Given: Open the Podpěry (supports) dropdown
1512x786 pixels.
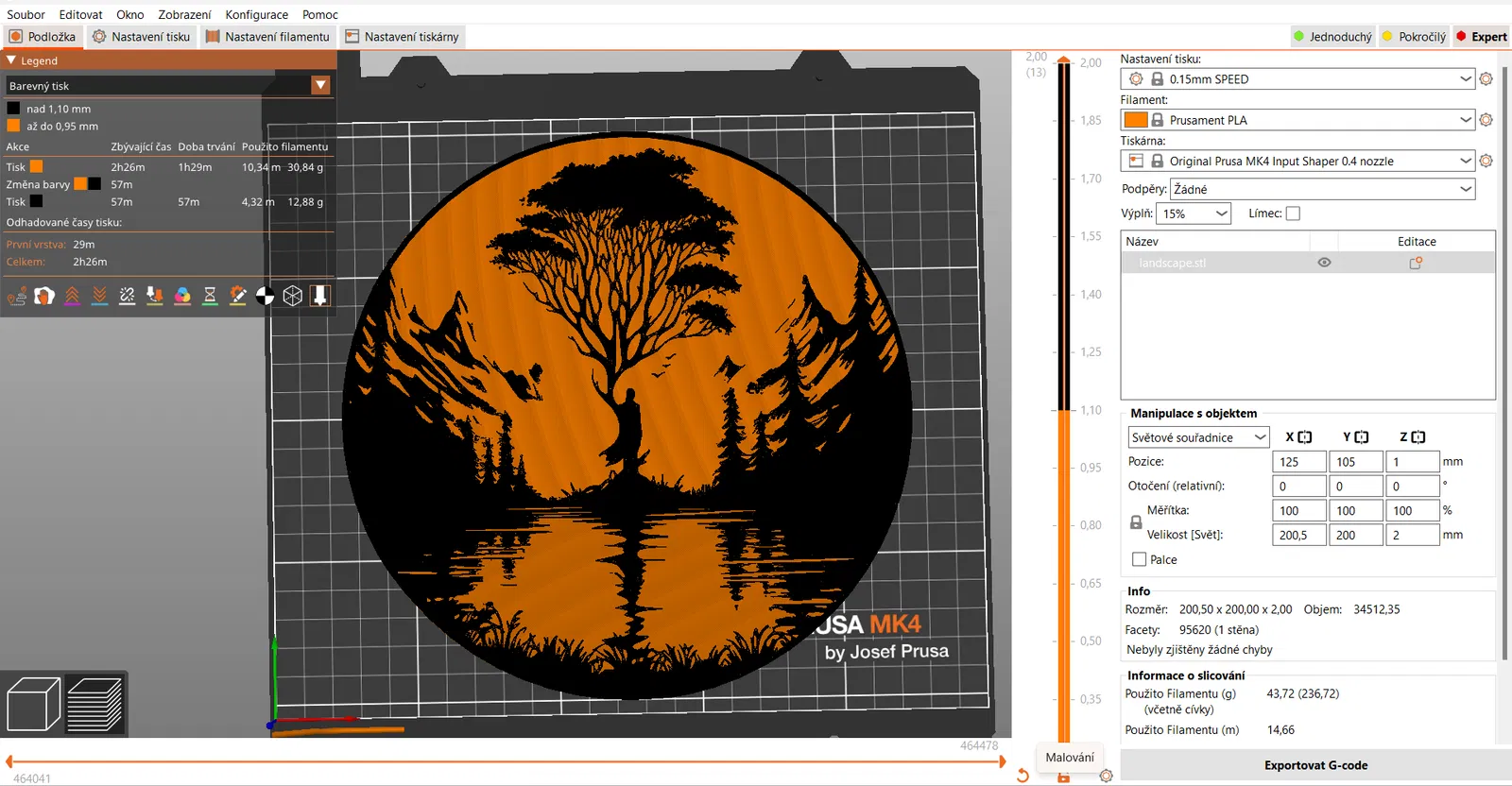Looking at the screenshot, I should 1323,189.
